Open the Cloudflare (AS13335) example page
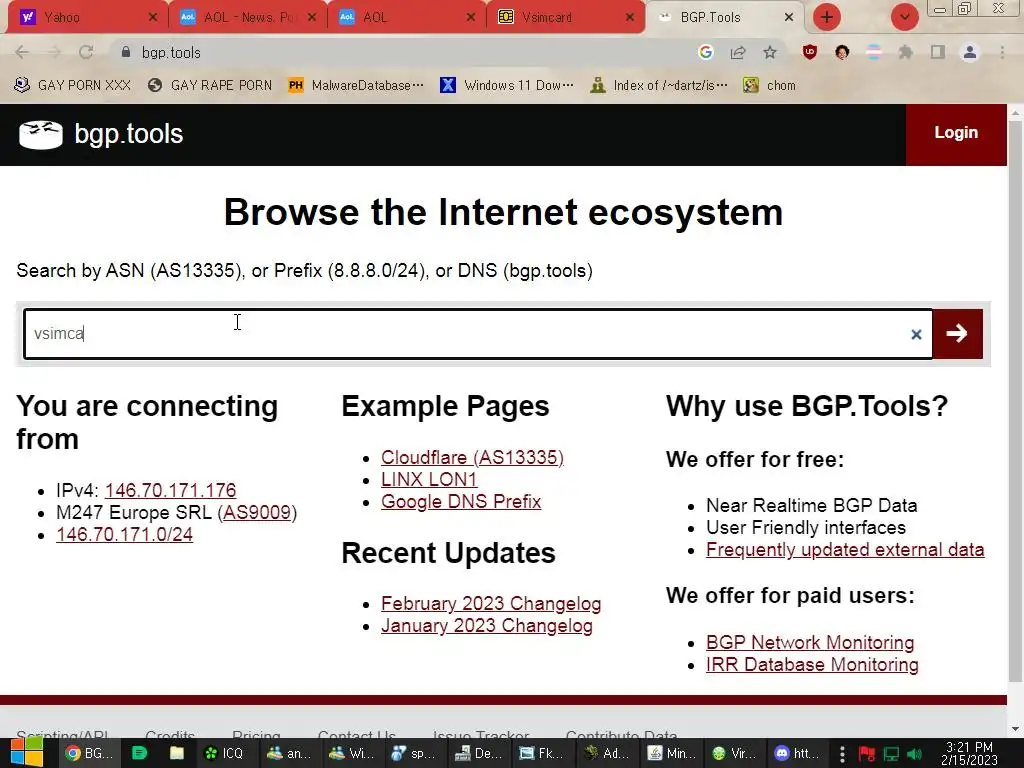1024x768 pixels. [472, 458]
